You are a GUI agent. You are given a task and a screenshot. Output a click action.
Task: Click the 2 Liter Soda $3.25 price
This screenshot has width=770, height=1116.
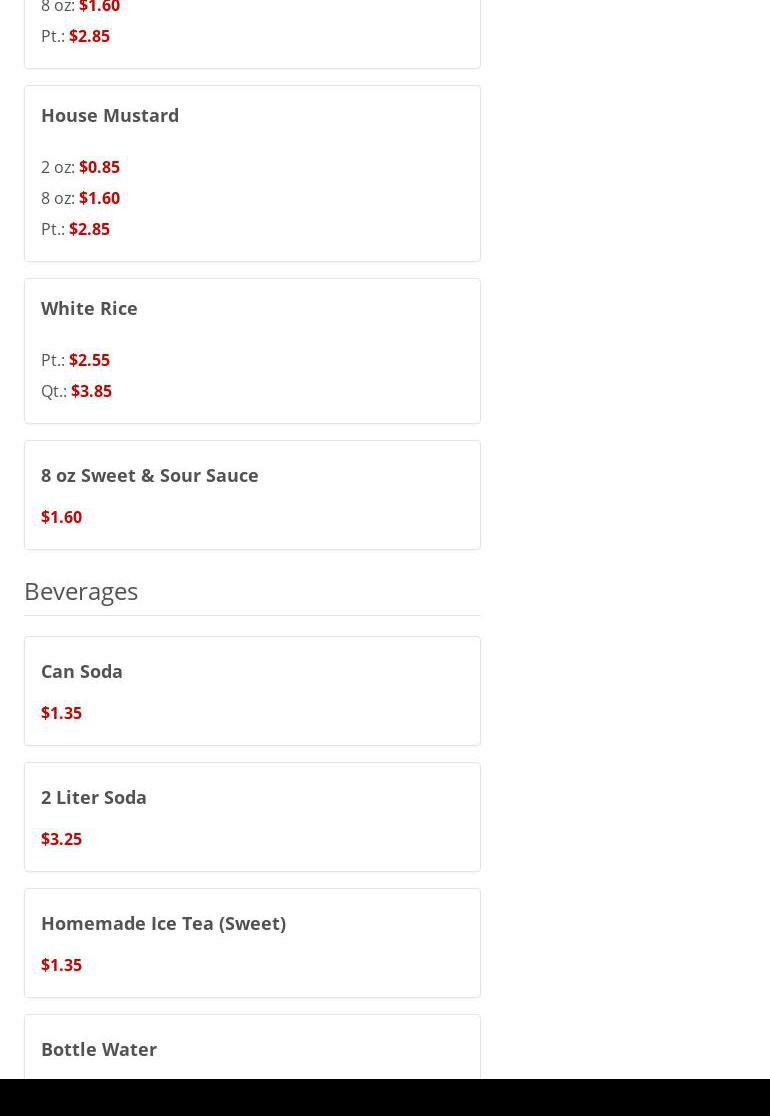(61, 839)
